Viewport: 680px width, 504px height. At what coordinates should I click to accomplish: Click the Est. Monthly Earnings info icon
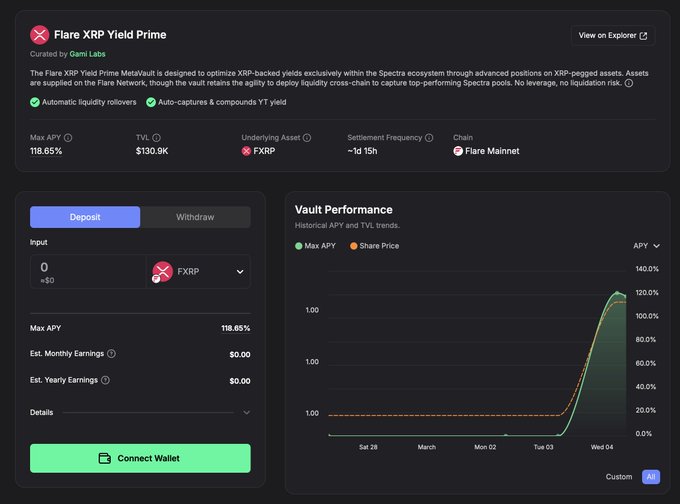point(111,354)
